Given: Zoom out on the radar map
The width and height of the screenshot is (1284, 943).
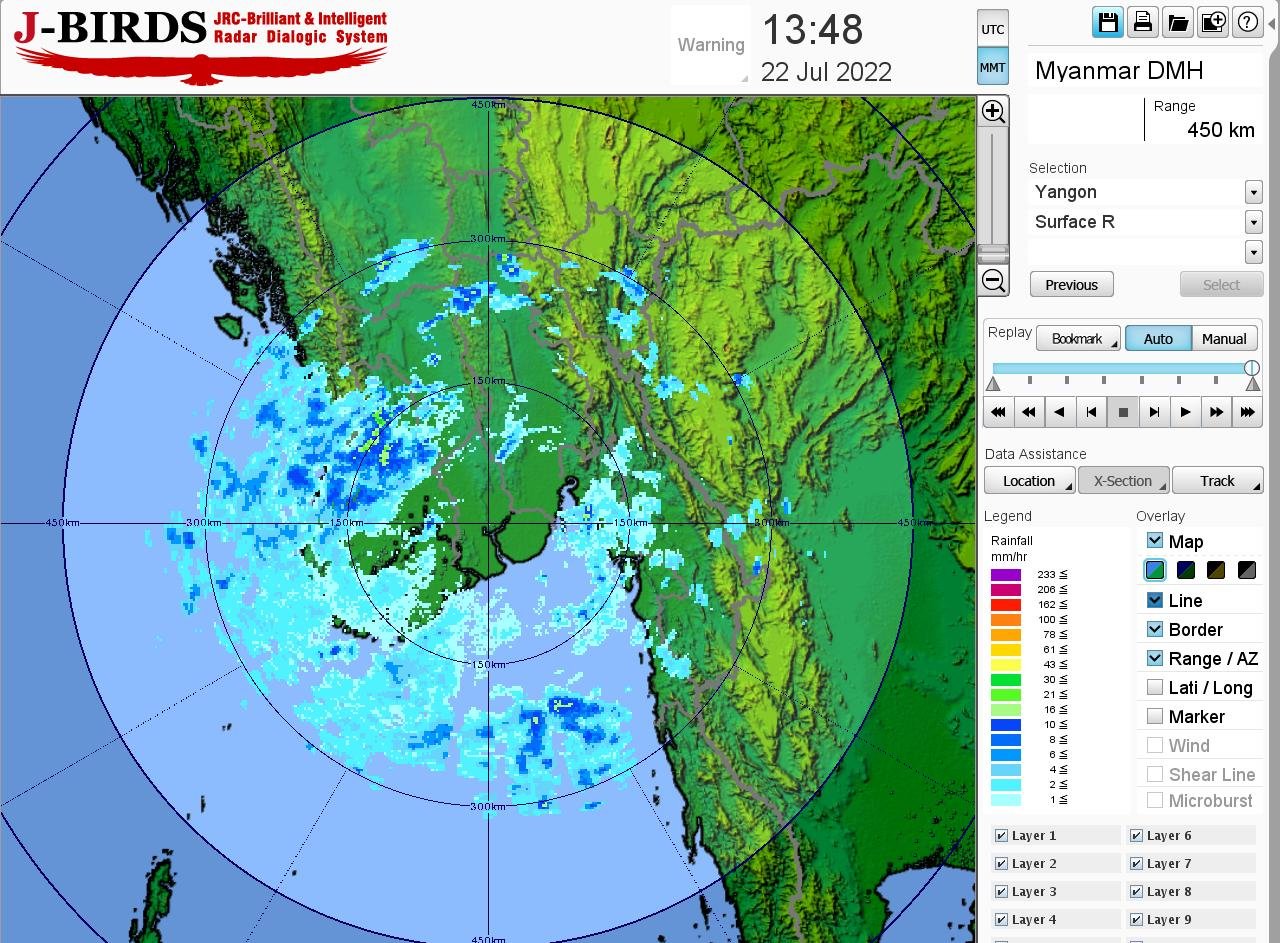Looking at the screenshot, I should pos(993,280).
